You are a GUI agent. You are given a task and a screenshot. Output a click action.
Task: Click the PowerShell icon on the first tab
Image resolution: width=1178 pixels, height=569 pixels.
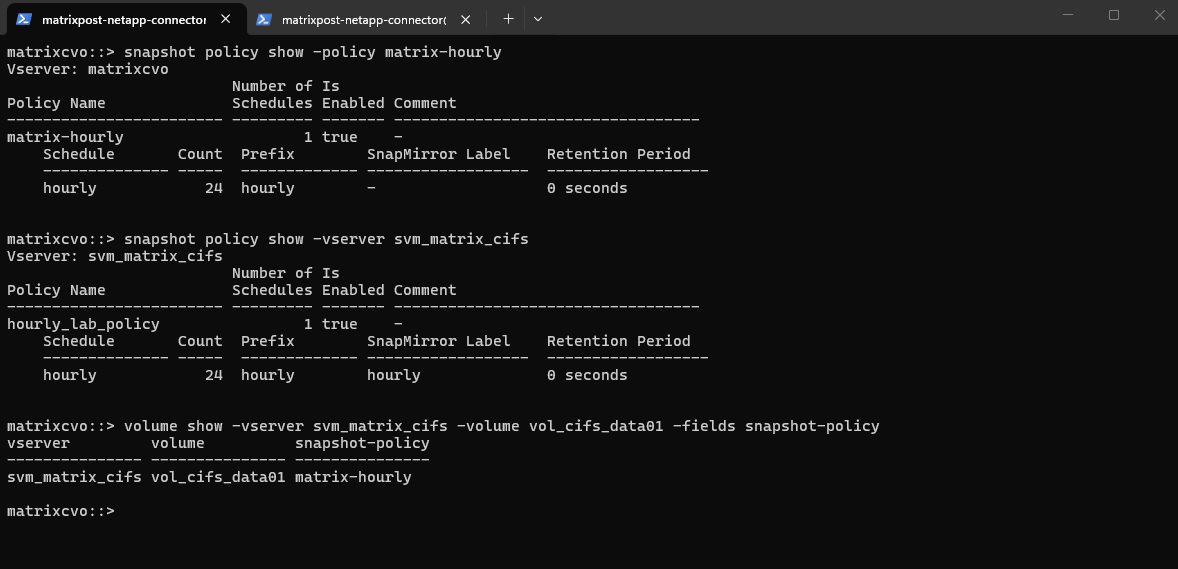[x=24, y=19]
